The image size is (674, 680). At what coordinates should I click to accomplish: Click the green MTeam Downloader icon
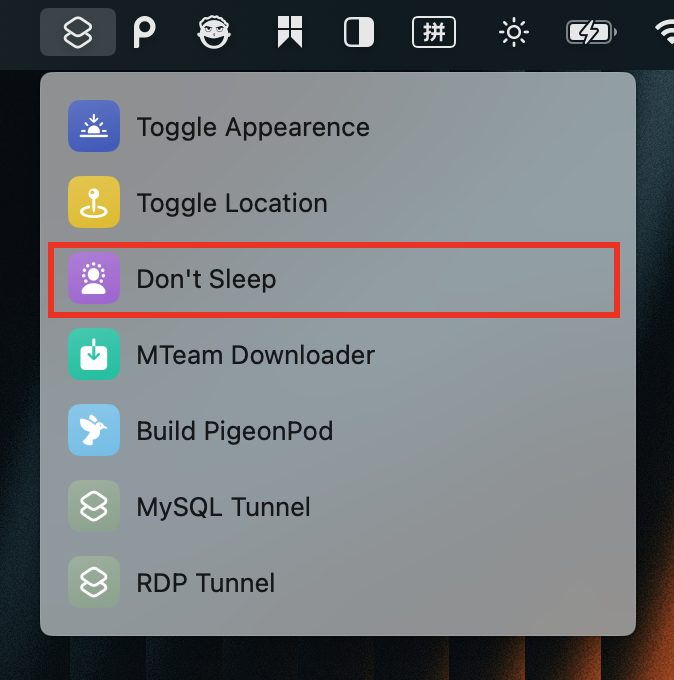[94, 354]
